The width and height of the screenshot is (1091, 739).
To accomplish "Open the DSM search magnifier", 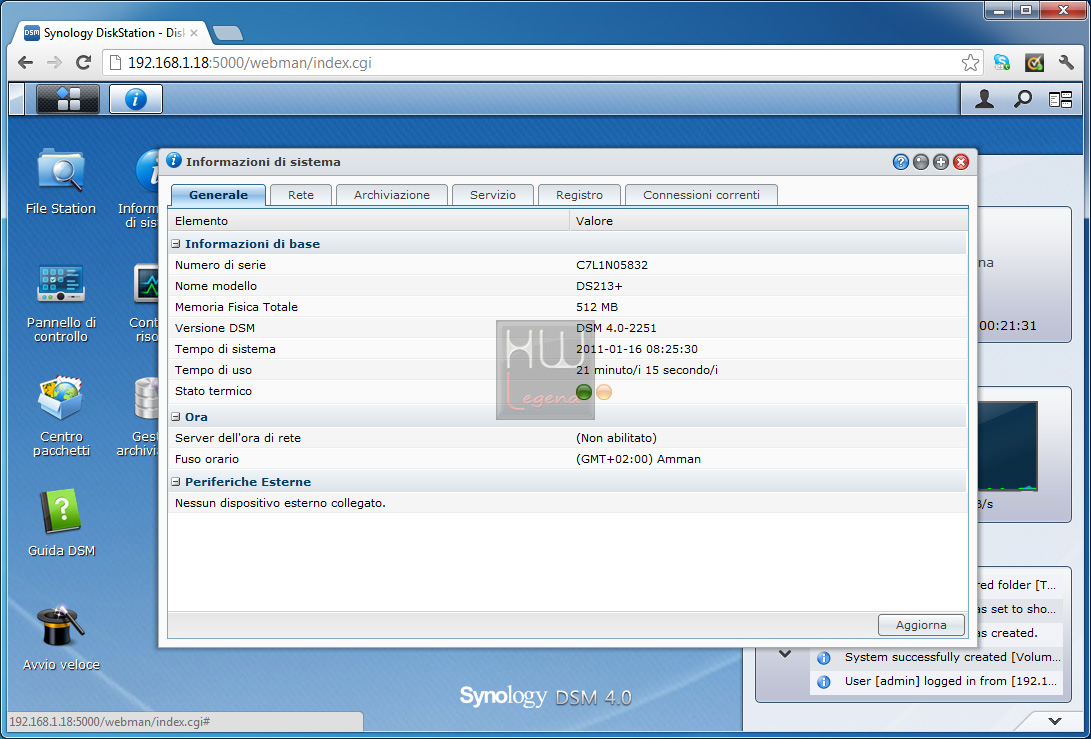I will (x=1022, y=100).
